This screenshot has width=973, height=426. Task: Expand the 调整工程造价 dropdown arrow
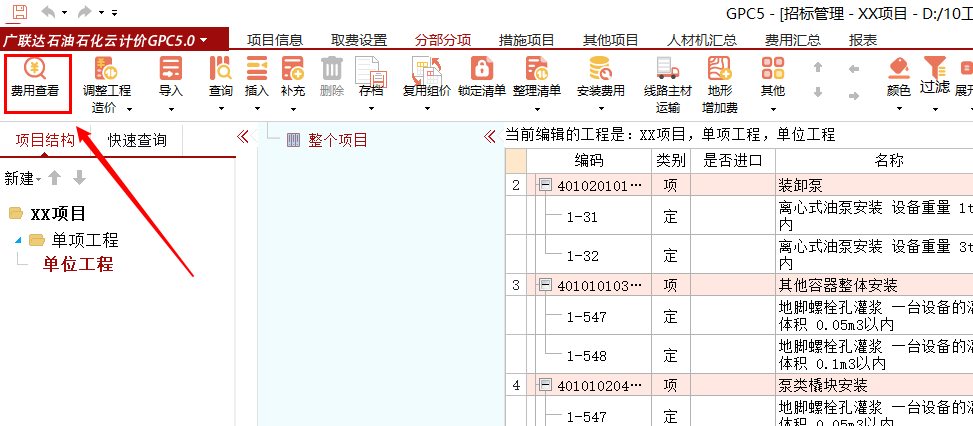[x=130, y=109]
